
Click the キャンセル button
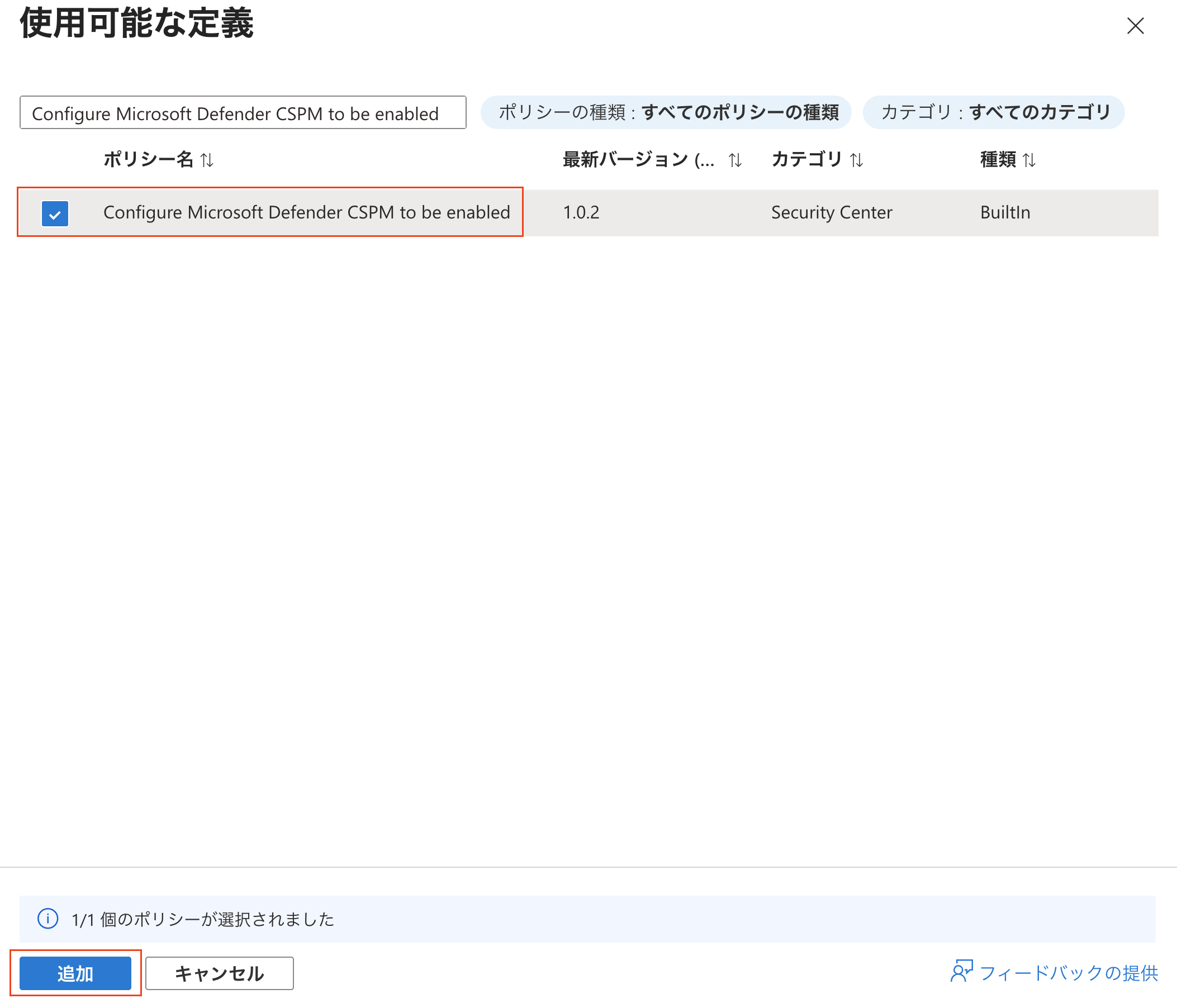click(219, 973)
